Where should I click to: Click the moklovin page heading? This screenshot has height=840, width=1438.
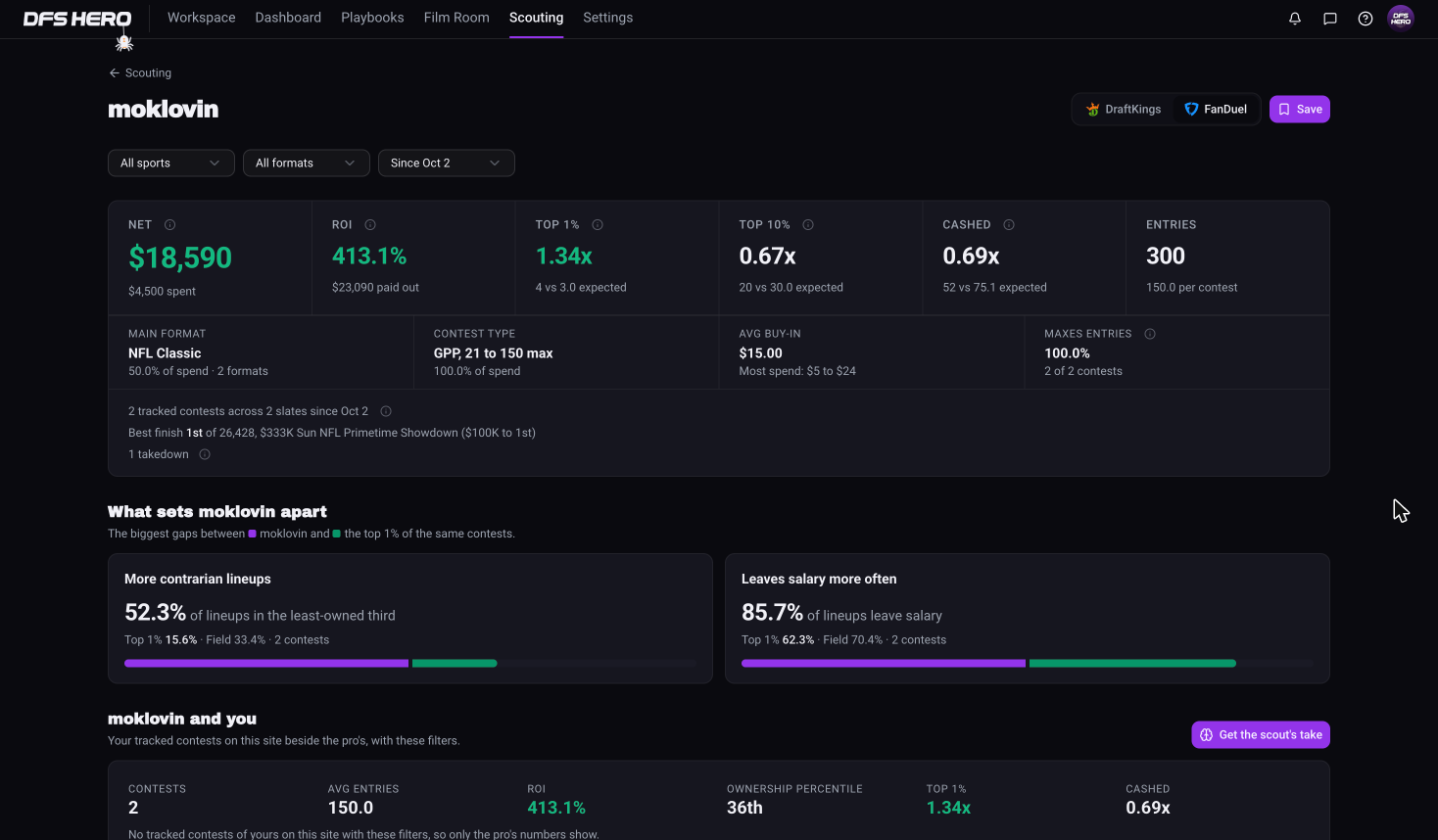point(163,109)
